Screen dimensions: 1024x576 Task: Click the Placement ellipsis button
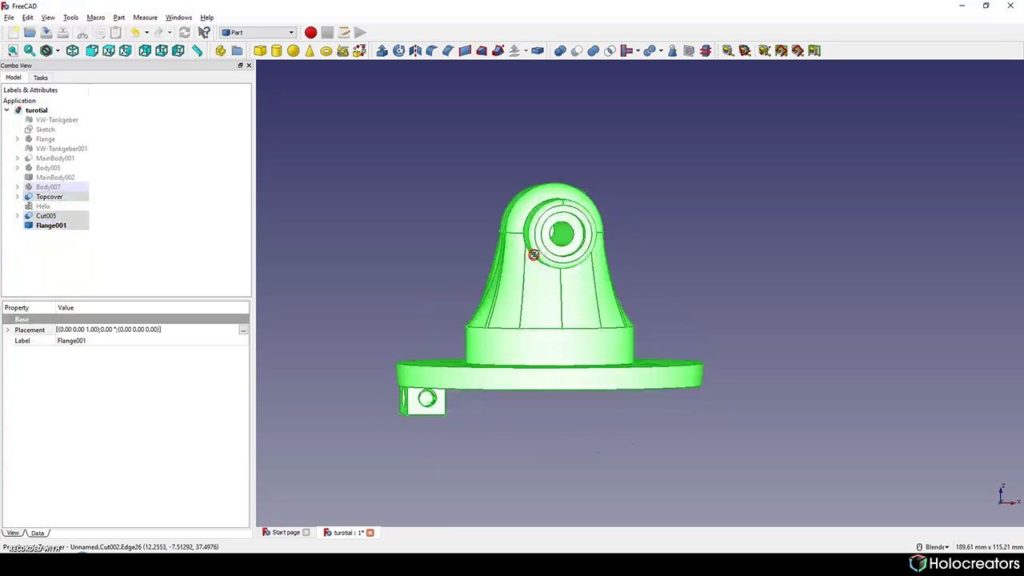pos(243,330)
